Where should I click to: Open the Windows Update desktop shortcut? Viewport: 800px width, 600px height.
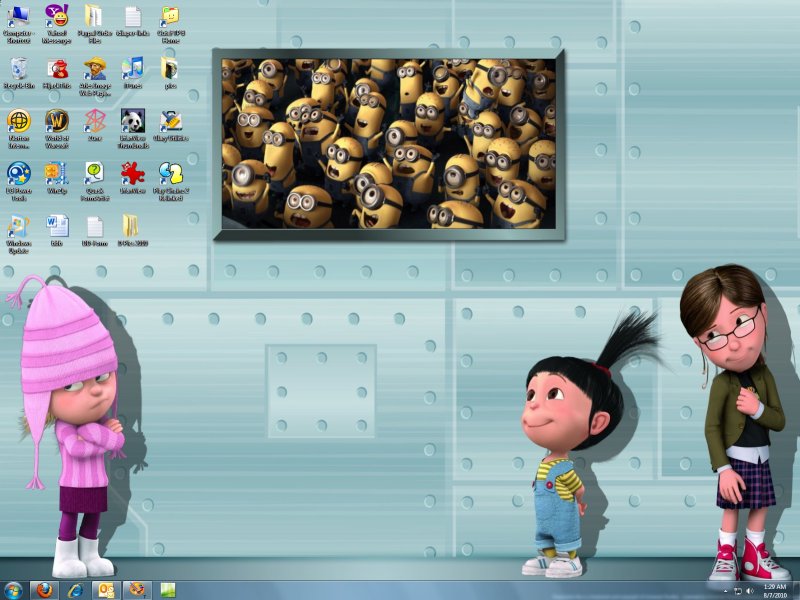[x=18, y=234]
